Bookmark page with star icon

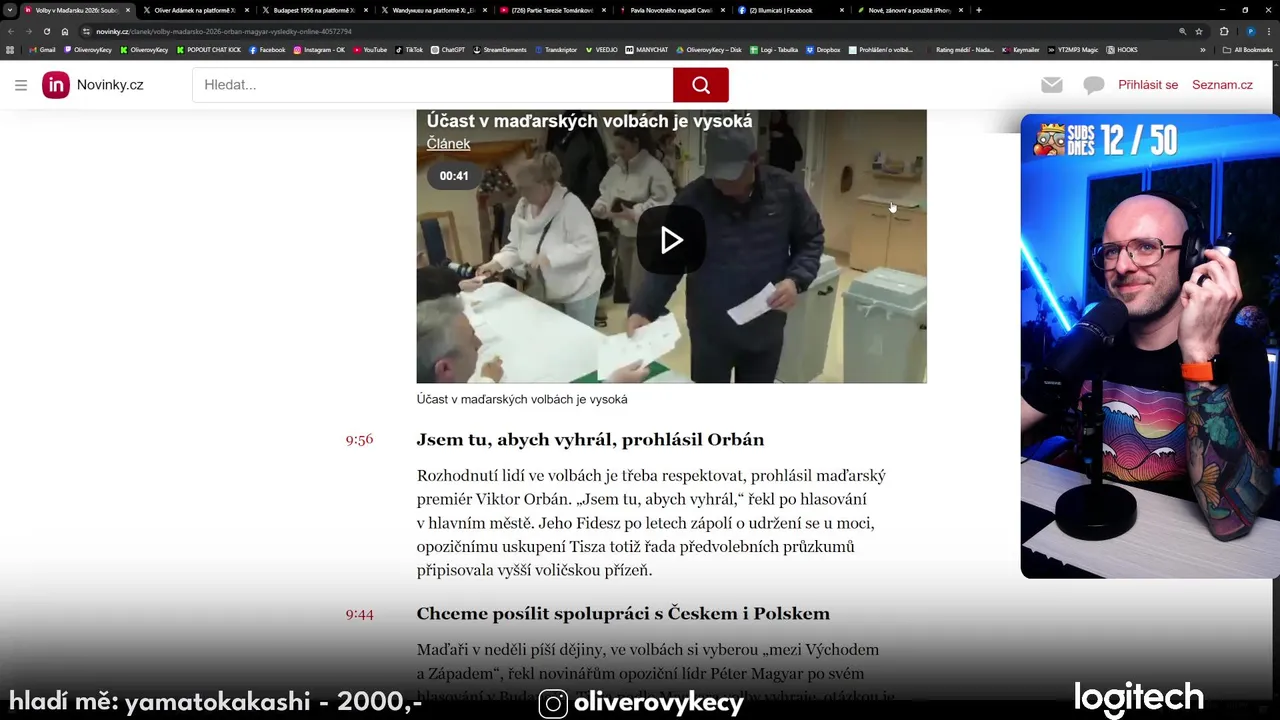click(1199, 31)
